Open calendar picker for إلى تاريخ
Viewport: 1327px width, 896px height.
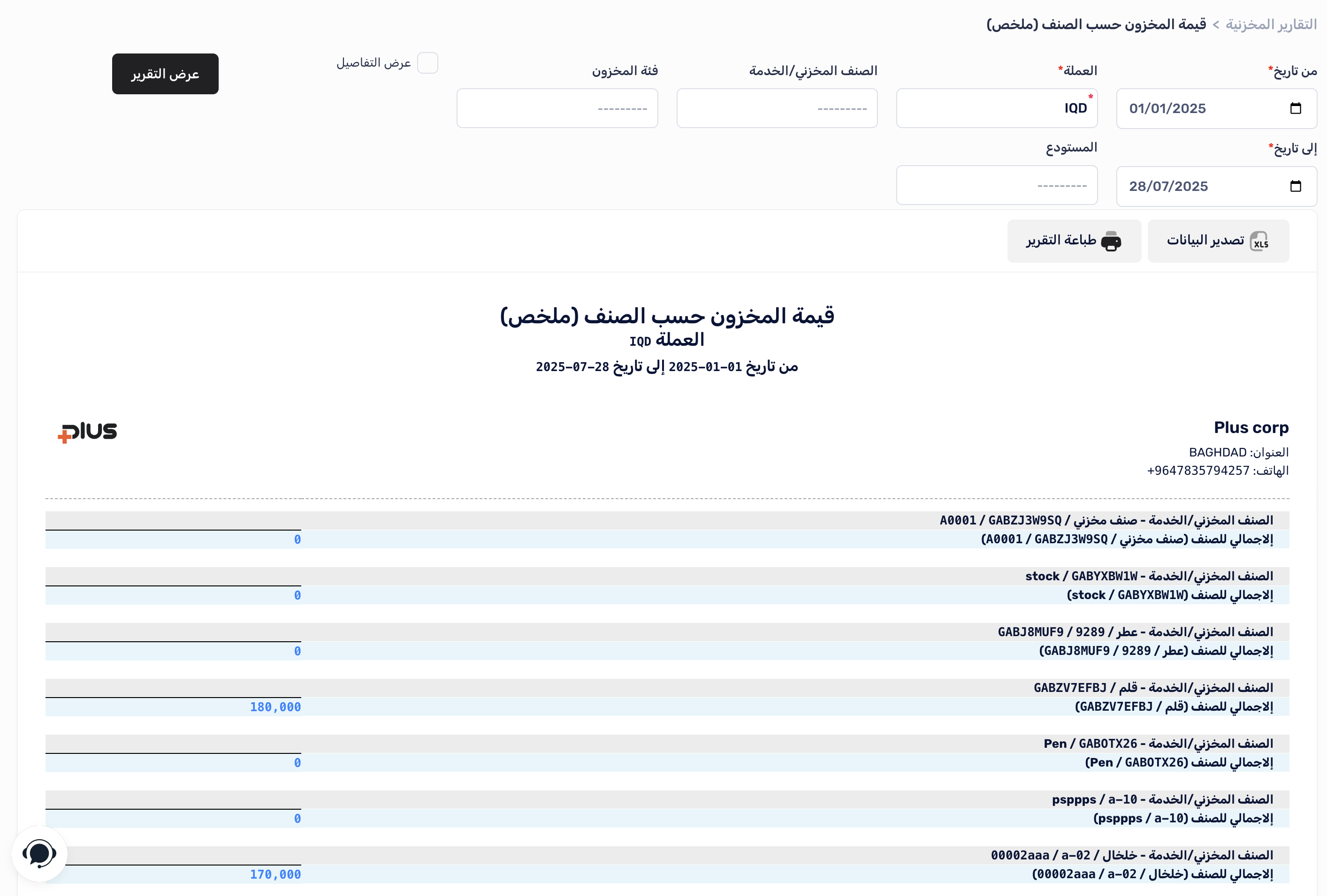tap(1296, 186)
